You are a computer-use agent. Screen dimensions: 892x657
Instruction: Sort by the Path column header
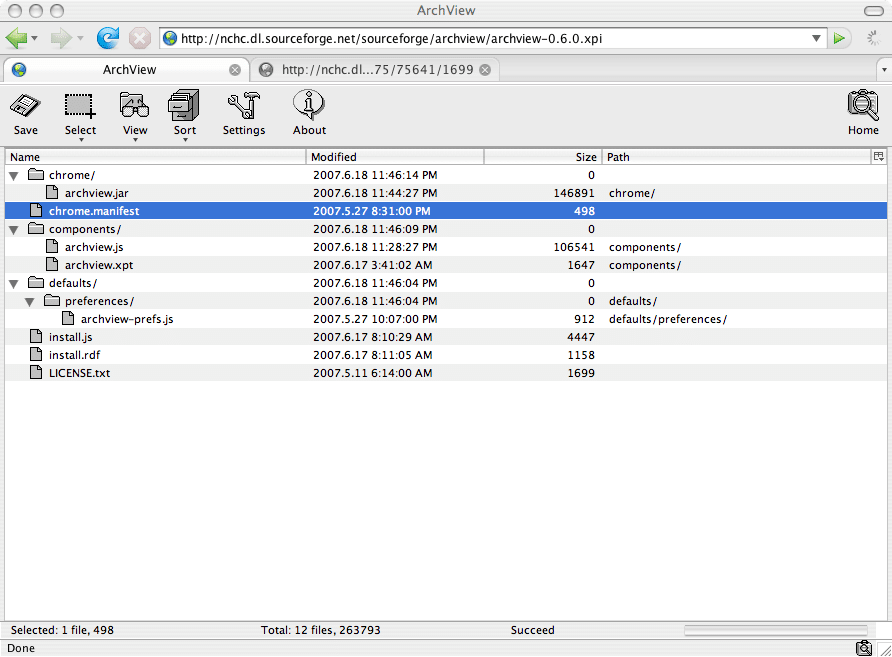737,157
